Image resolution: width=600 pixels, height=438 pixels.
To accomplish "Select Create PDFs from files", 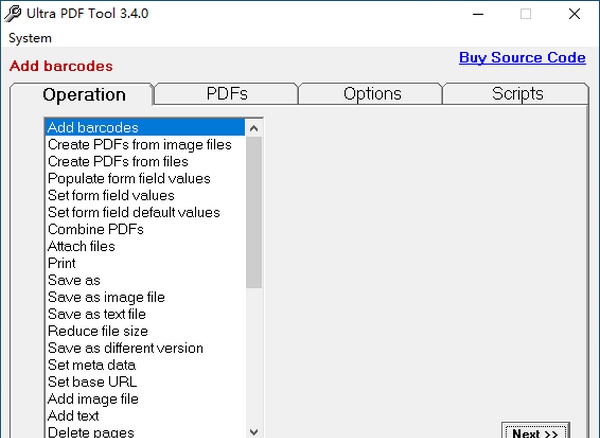I will click(145, 161).
